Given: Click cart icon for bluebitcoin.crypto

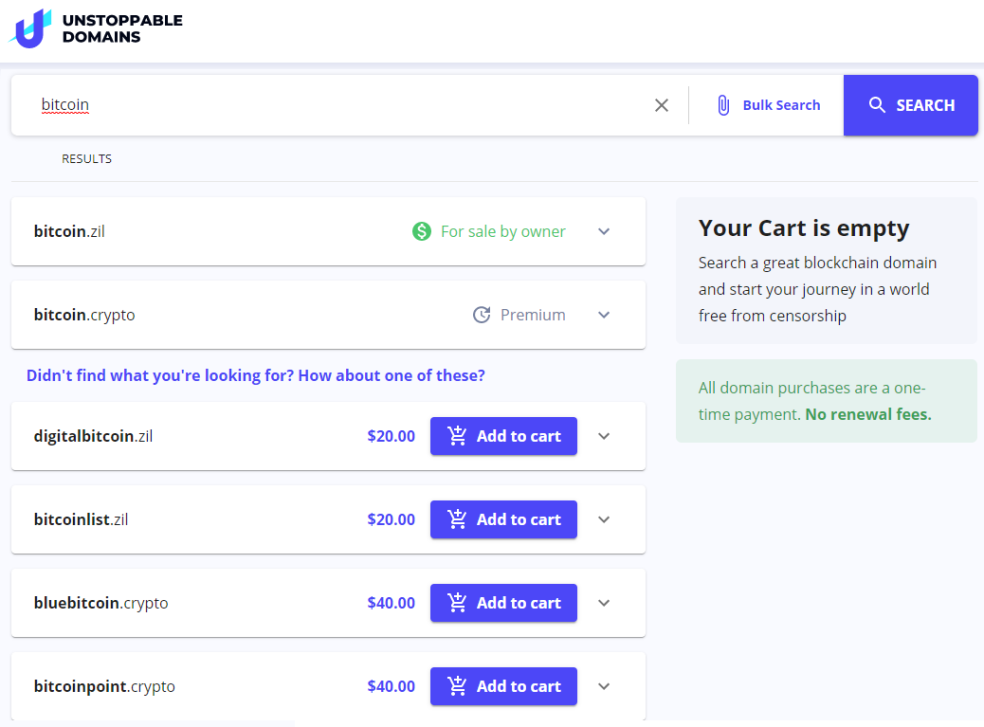Looking at the screenshot, I should point(457,603).
